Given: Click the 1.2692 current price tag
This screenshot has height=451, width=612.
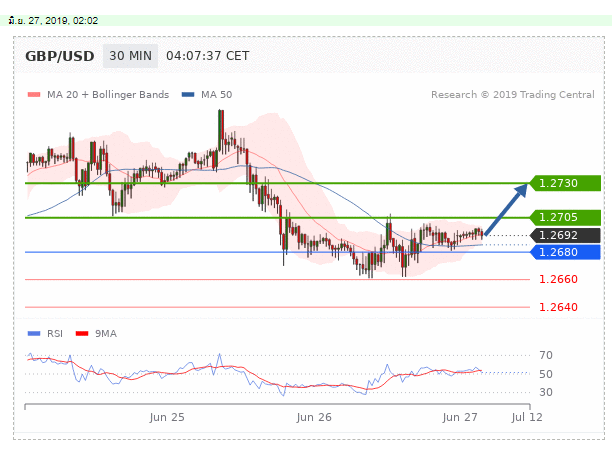Looking at the screenshot, I should click(565, 235).
